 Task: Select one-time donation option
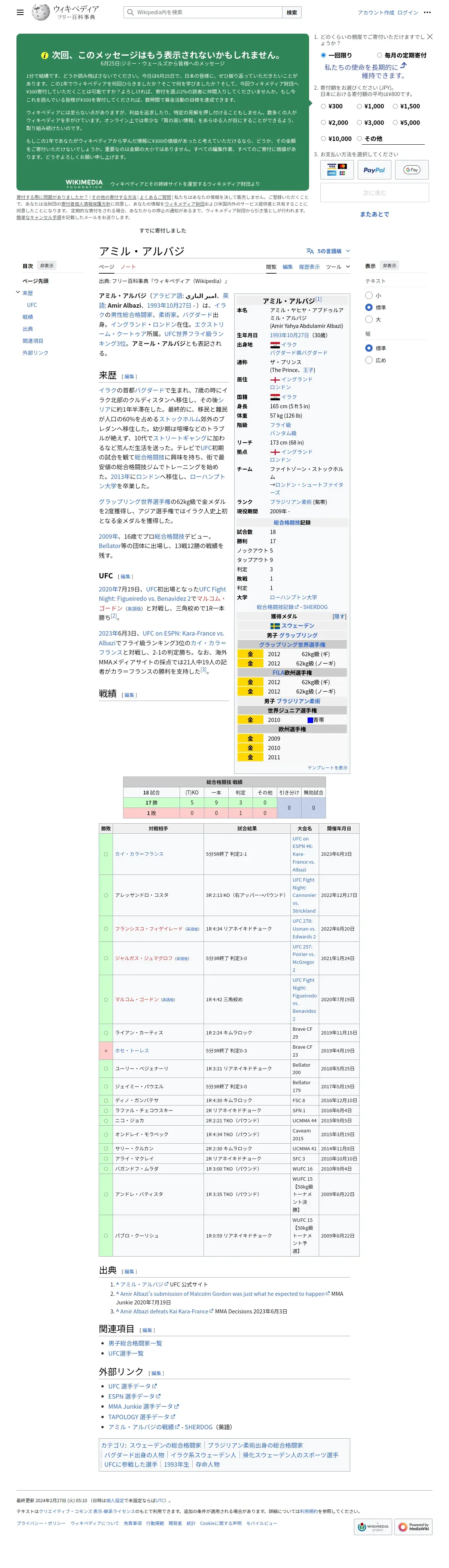324,55
